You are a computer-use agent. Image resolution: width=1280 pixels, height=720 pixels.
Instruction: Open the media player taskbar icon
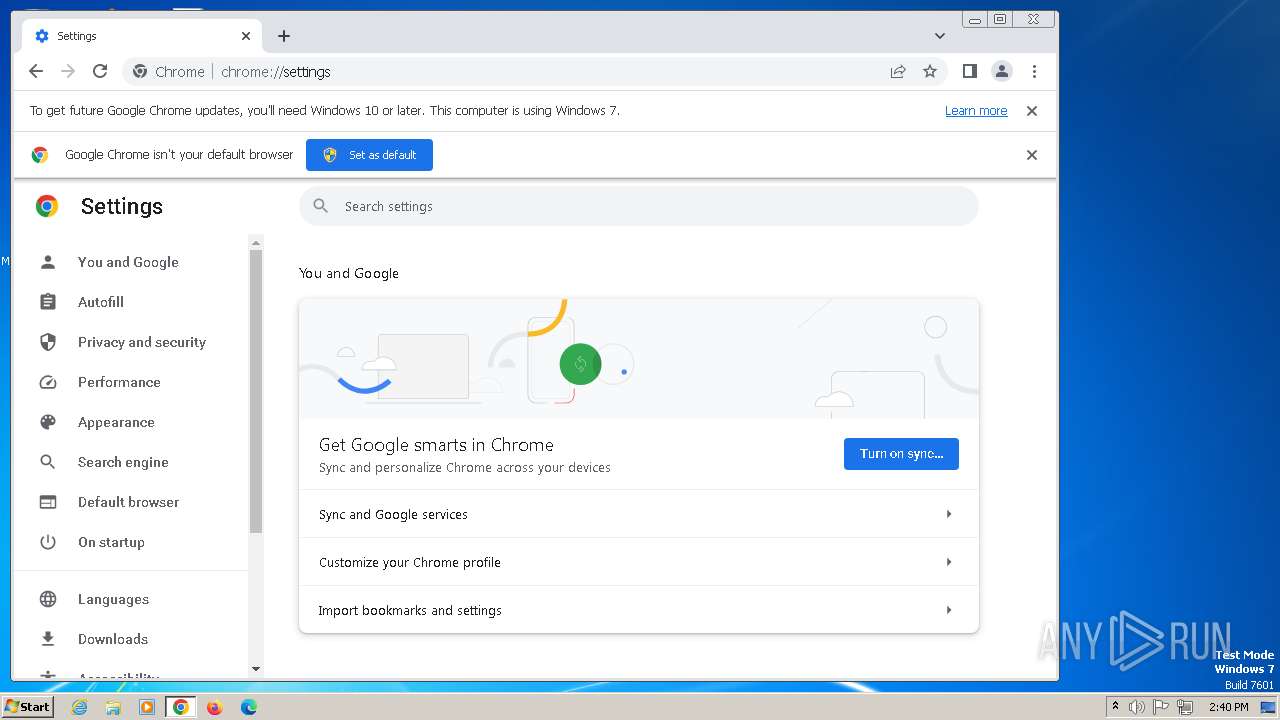[147, 707]
